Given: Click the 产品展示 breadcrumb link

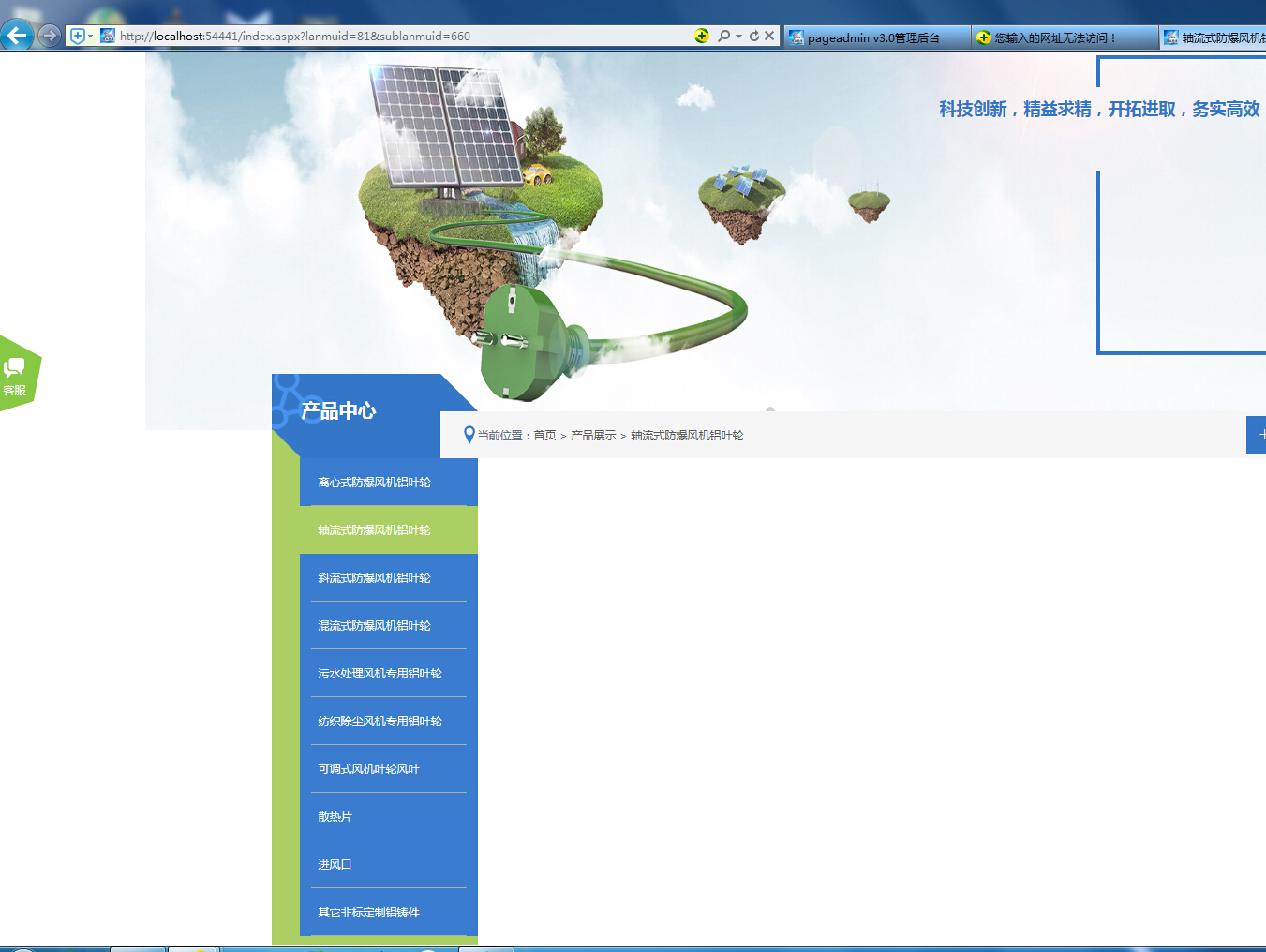Looking at the screenshot, I should coord(593,436).
